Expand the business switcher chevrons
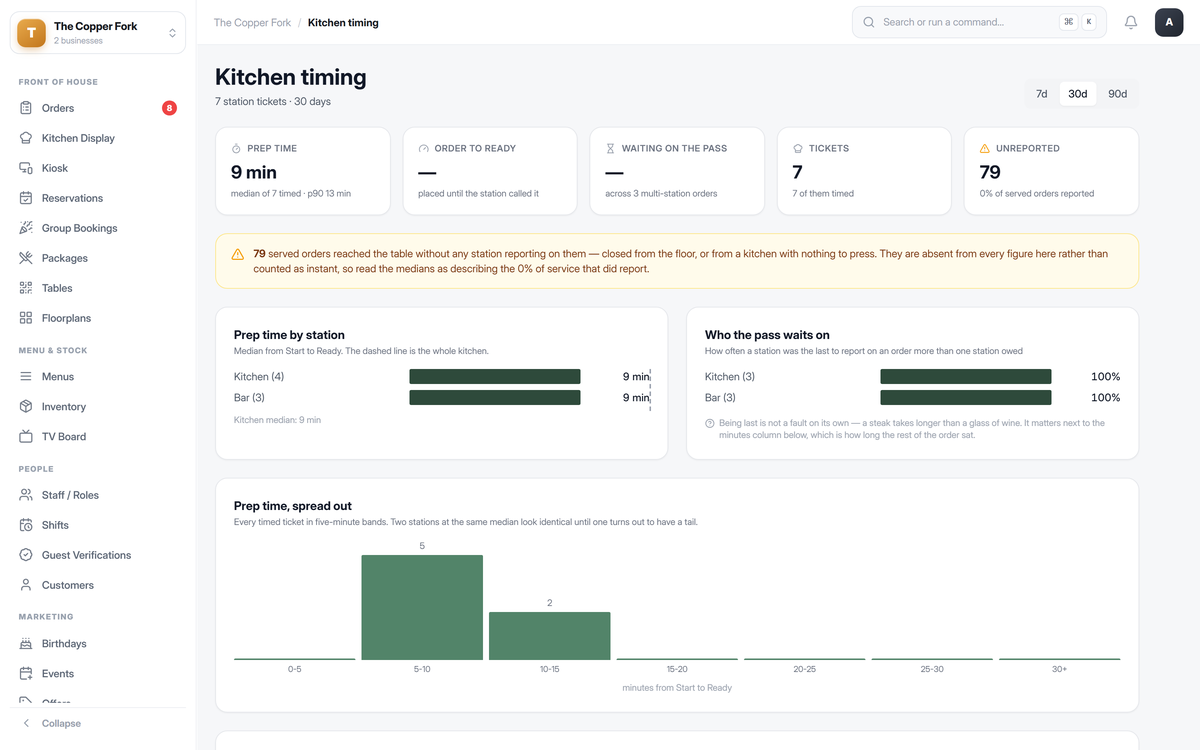Viewport: 1200px width, 750px height. pyautogui.click(x=172, y=33)
